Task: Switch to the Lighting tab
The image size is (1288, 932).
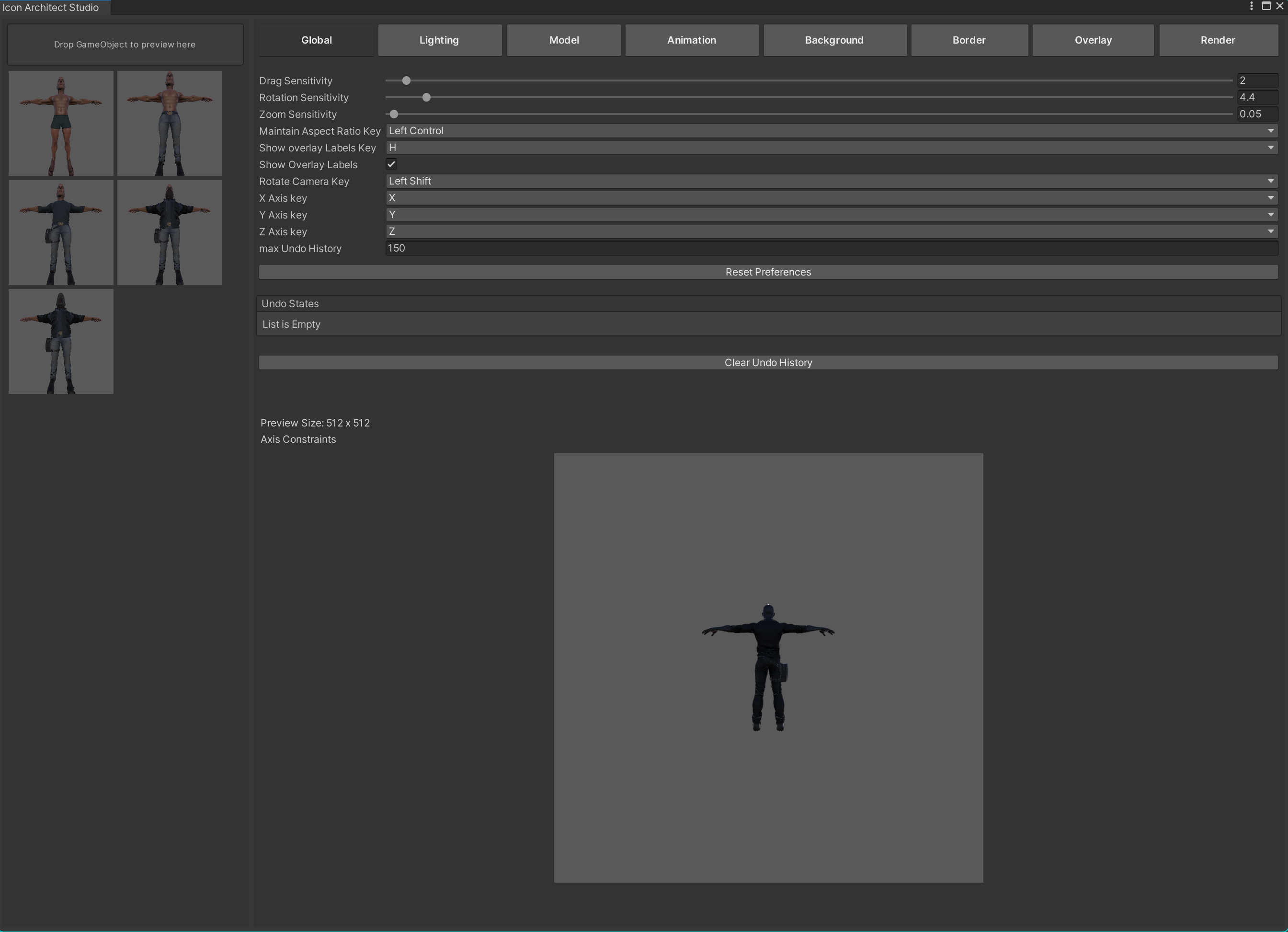Action: 439,40
